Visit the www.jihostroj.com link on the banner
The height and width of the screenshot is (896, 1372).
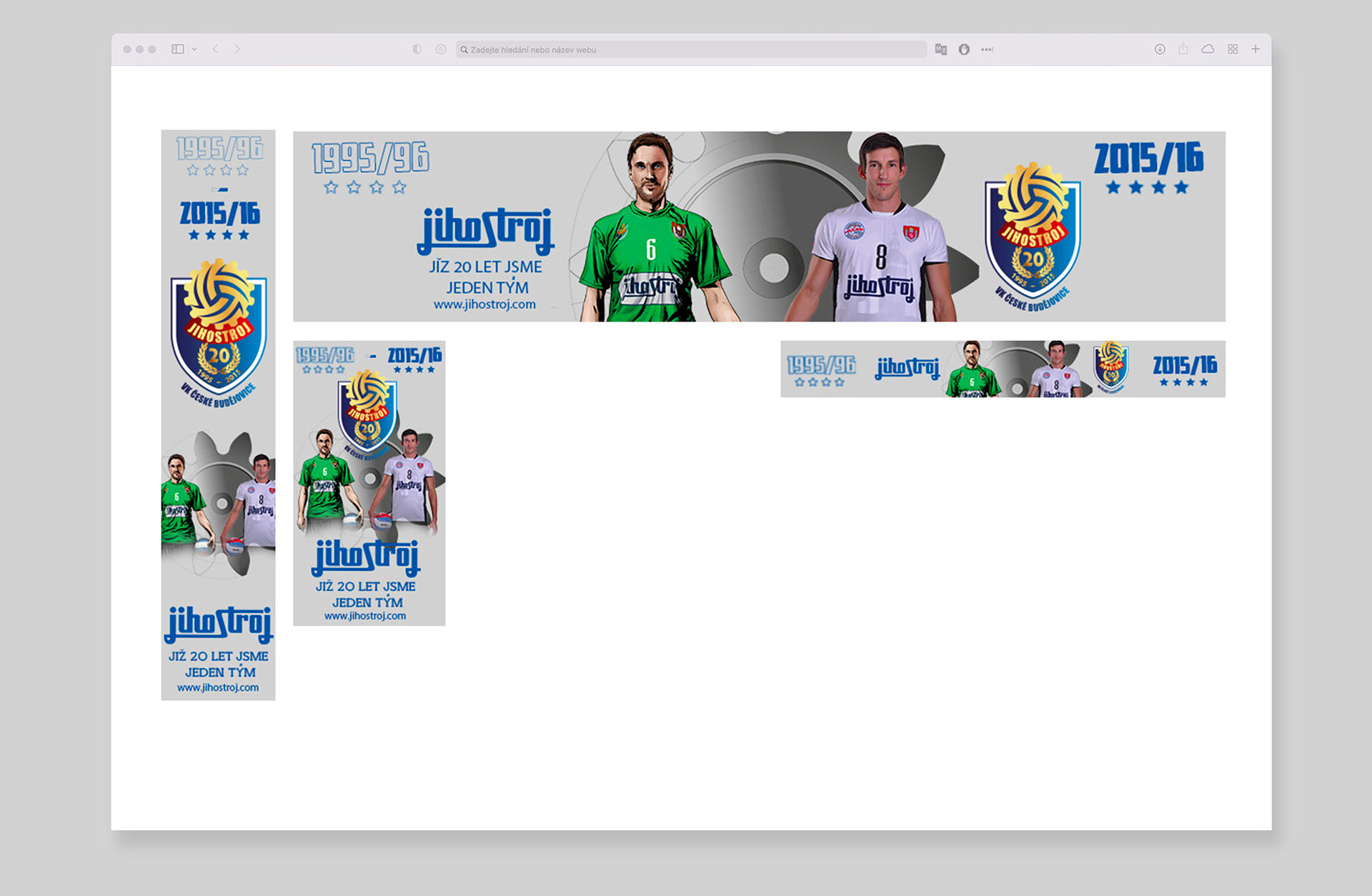pyautogui.click(x=485, y=304)
